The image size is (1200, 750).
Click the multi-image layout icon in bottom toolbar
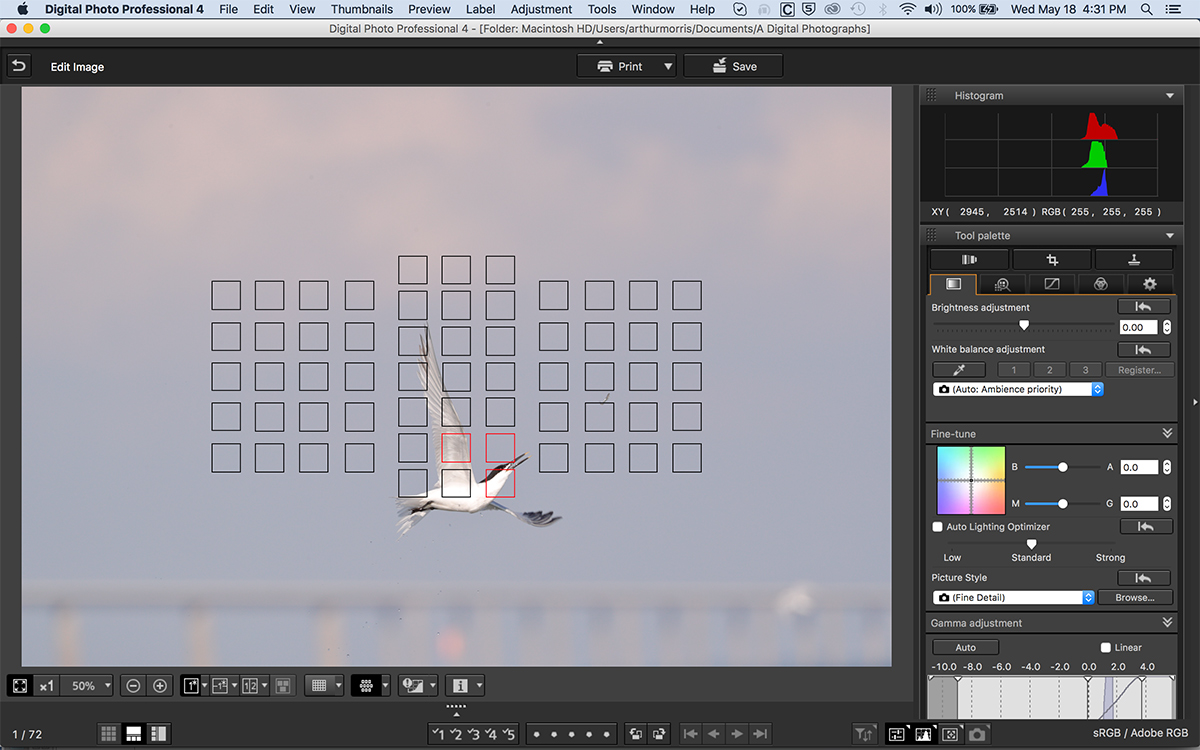coord(283,686)
